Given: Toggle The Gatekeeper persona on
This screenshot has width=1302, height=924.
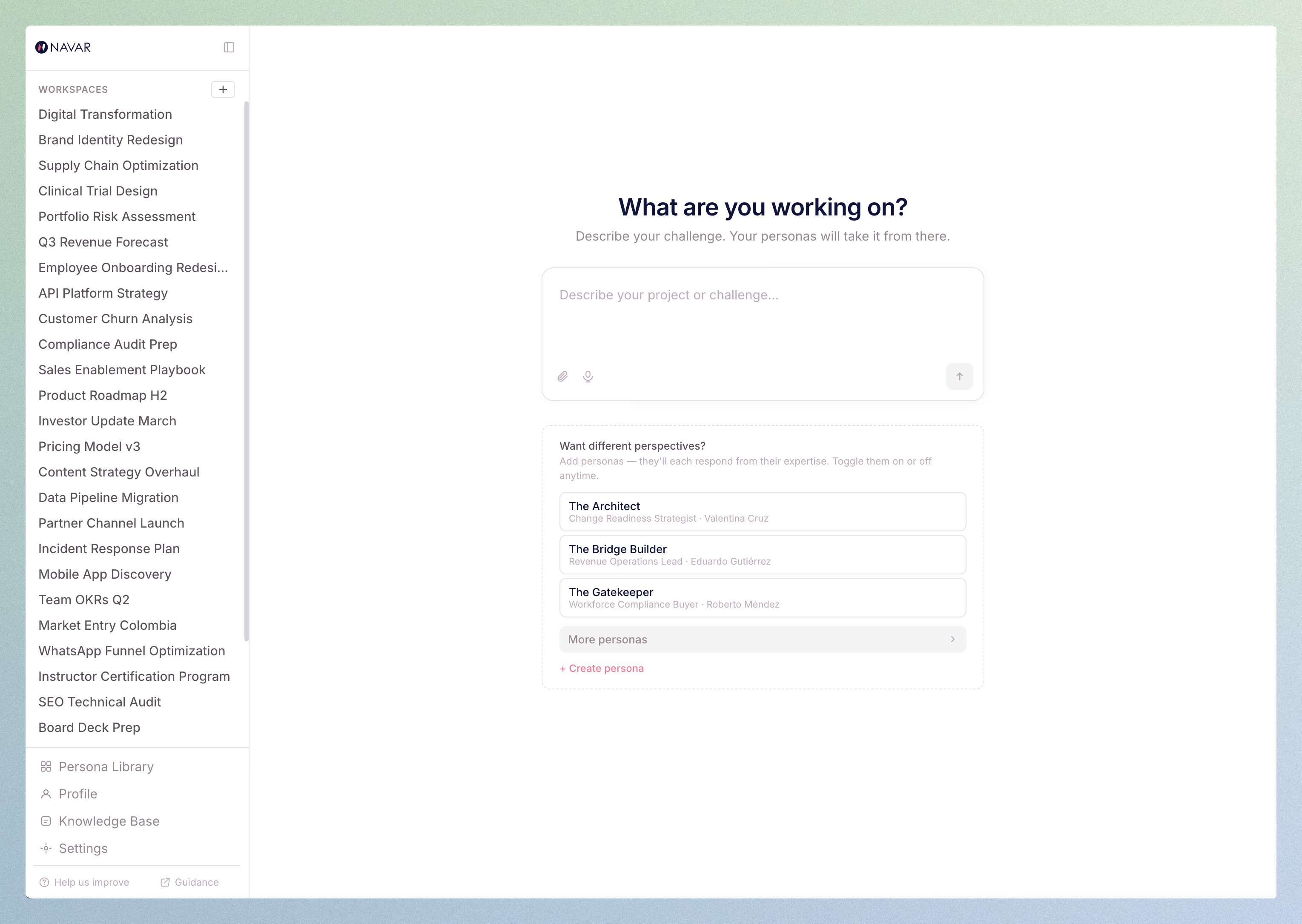Looking at the screenshot, I should point(762,597).
